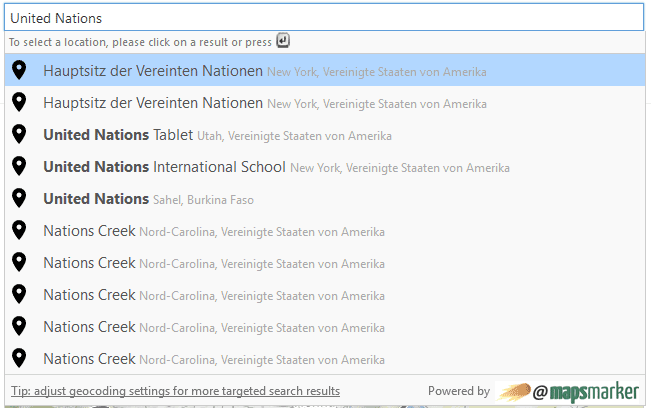Choose the second Hauptsitz der Vereinten Nationen entry
Screen dimensions: 651x408
(325, 102)
